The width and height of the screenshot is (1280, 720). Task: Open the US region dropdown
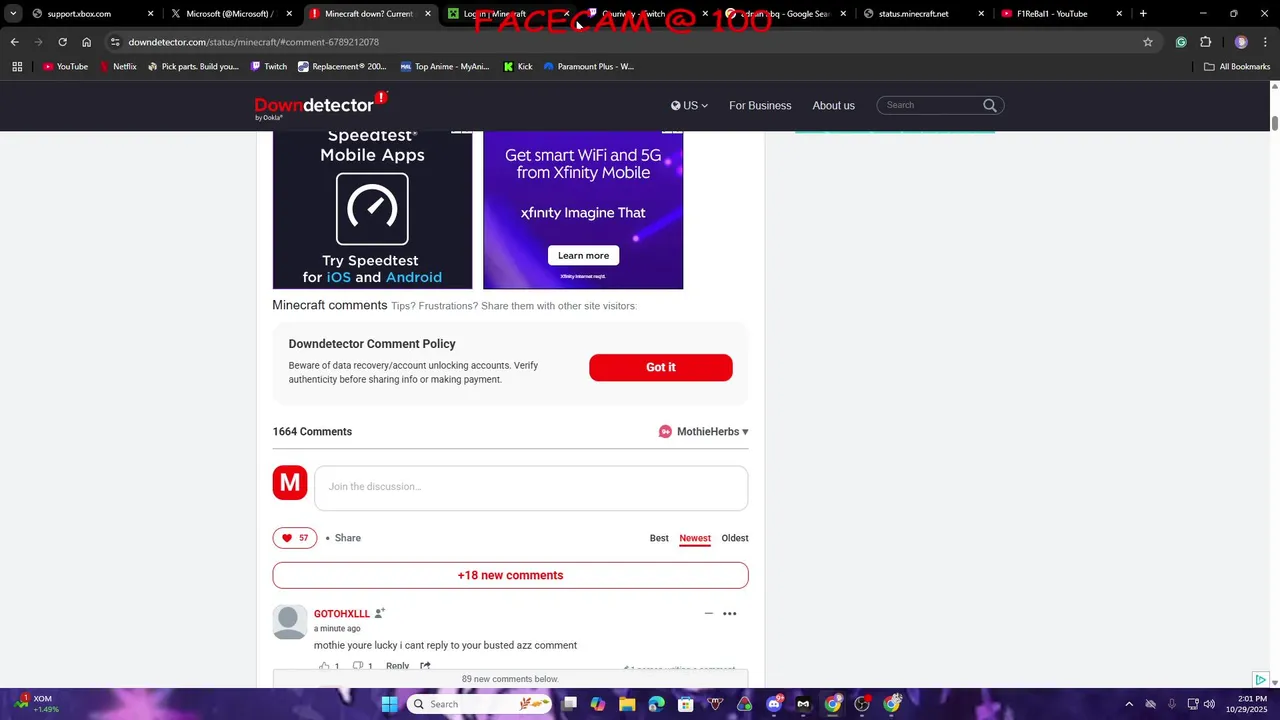coord(689,105)
